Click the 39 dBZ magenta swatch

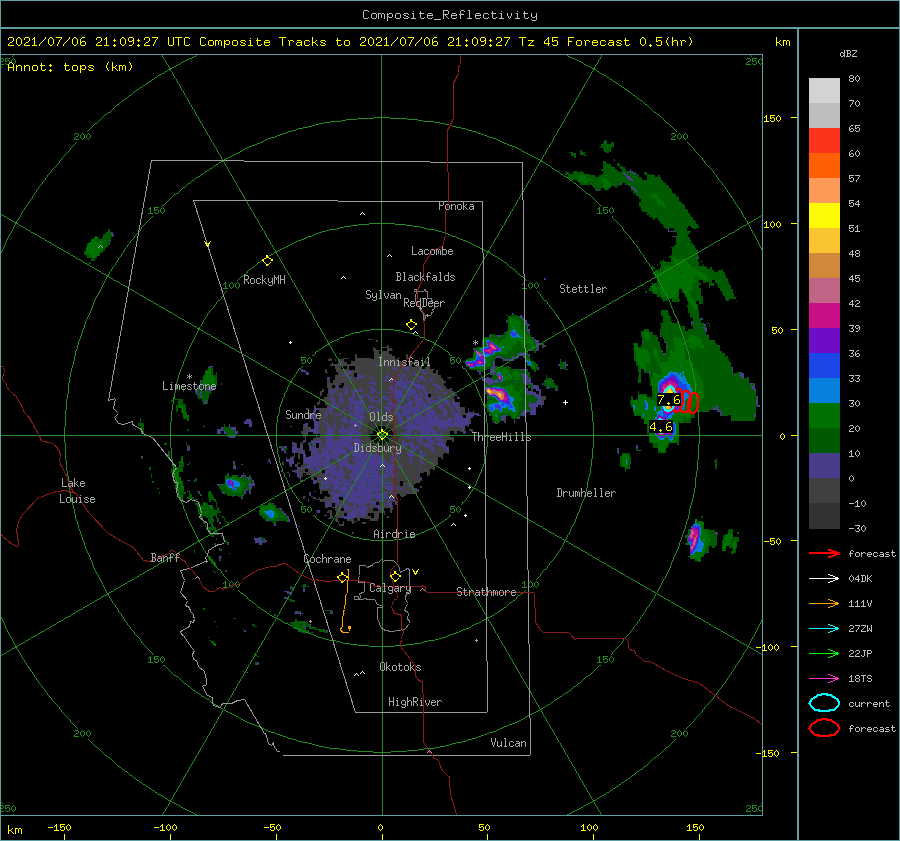click(x=824, y=316)
